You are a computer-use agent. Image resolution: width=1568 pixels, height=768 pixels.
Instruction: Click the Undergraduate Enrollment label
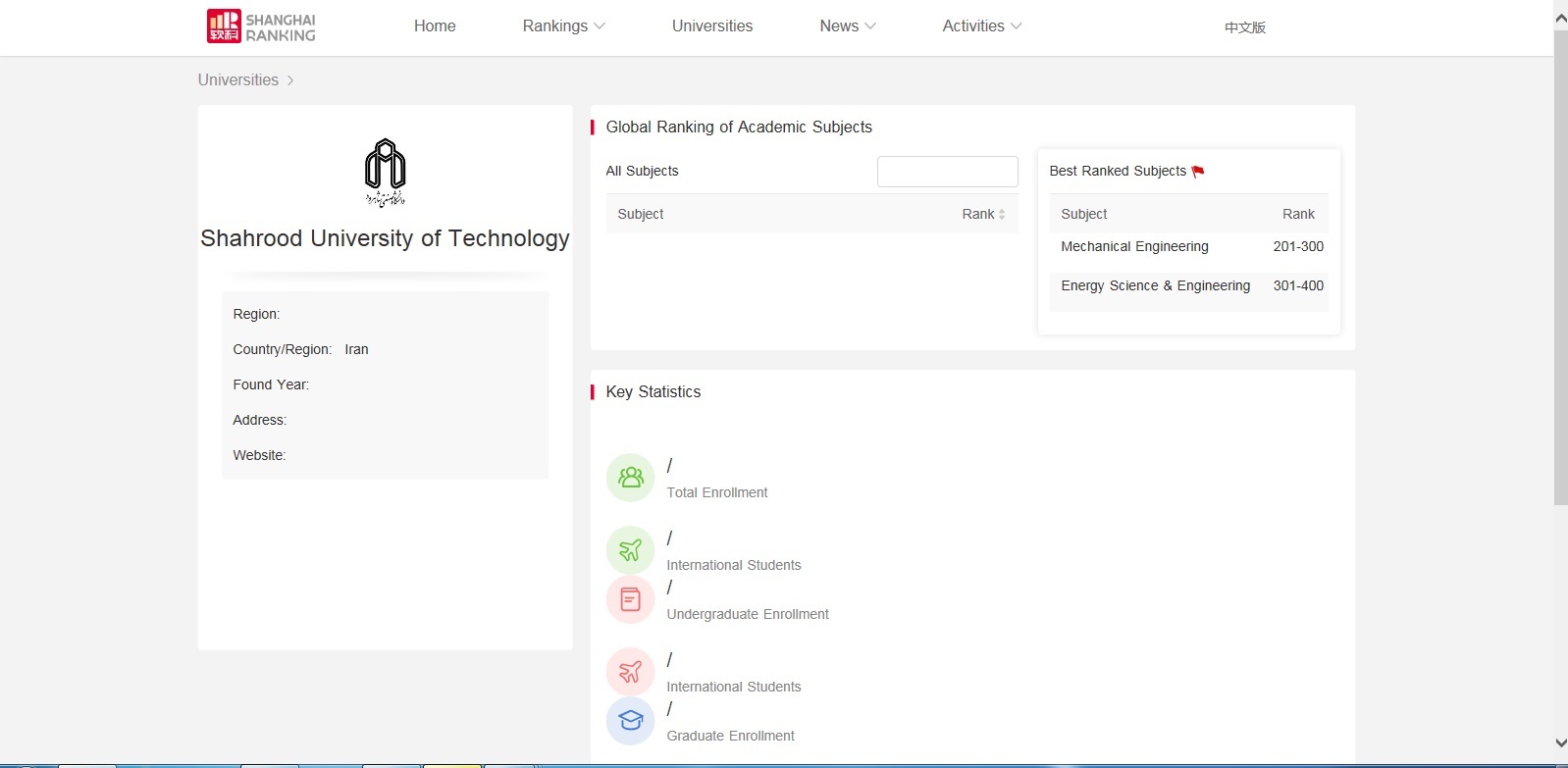[748, 615]
